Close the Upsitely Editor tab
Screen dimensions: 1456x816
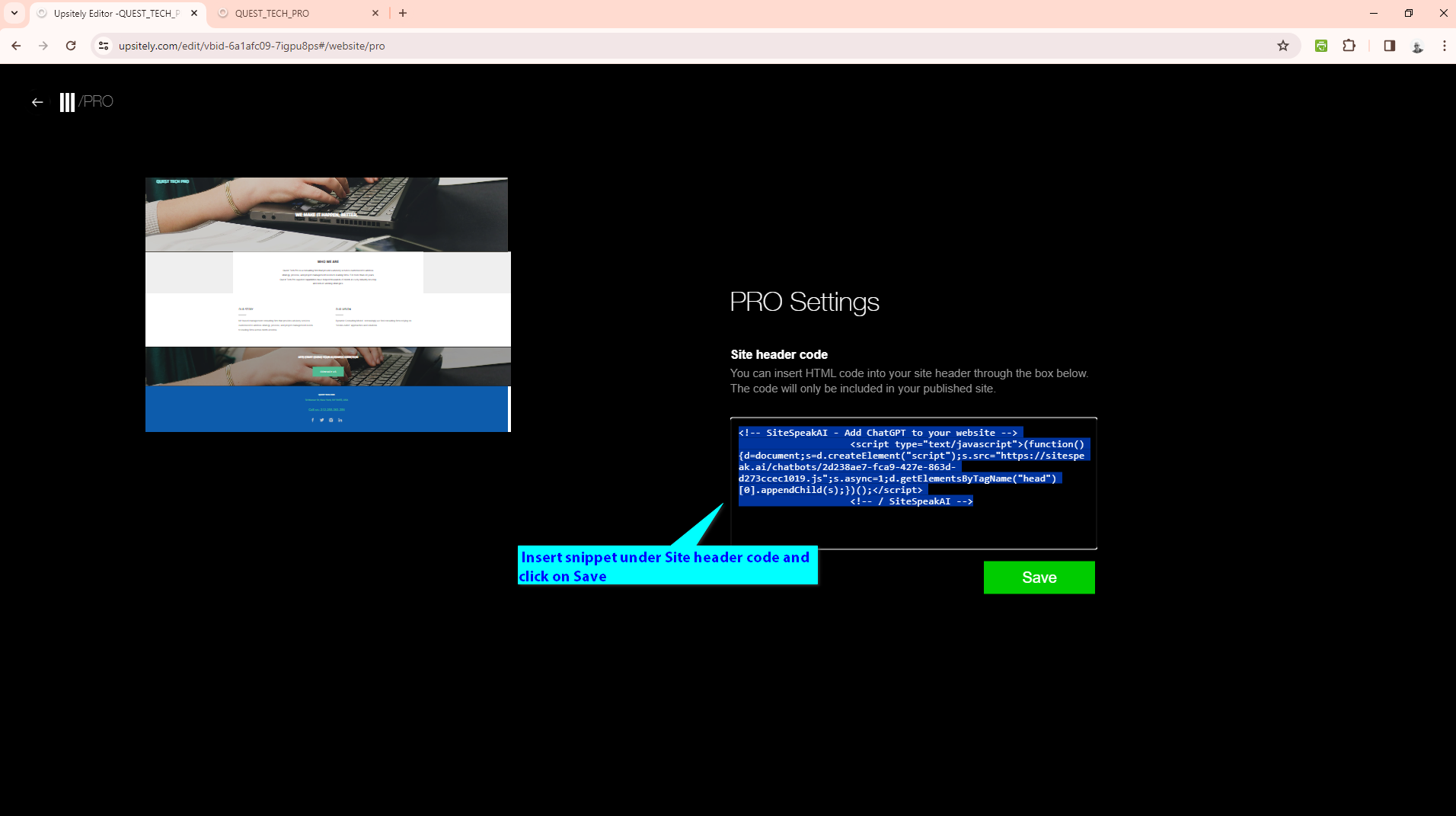click(x=194, y=13)
